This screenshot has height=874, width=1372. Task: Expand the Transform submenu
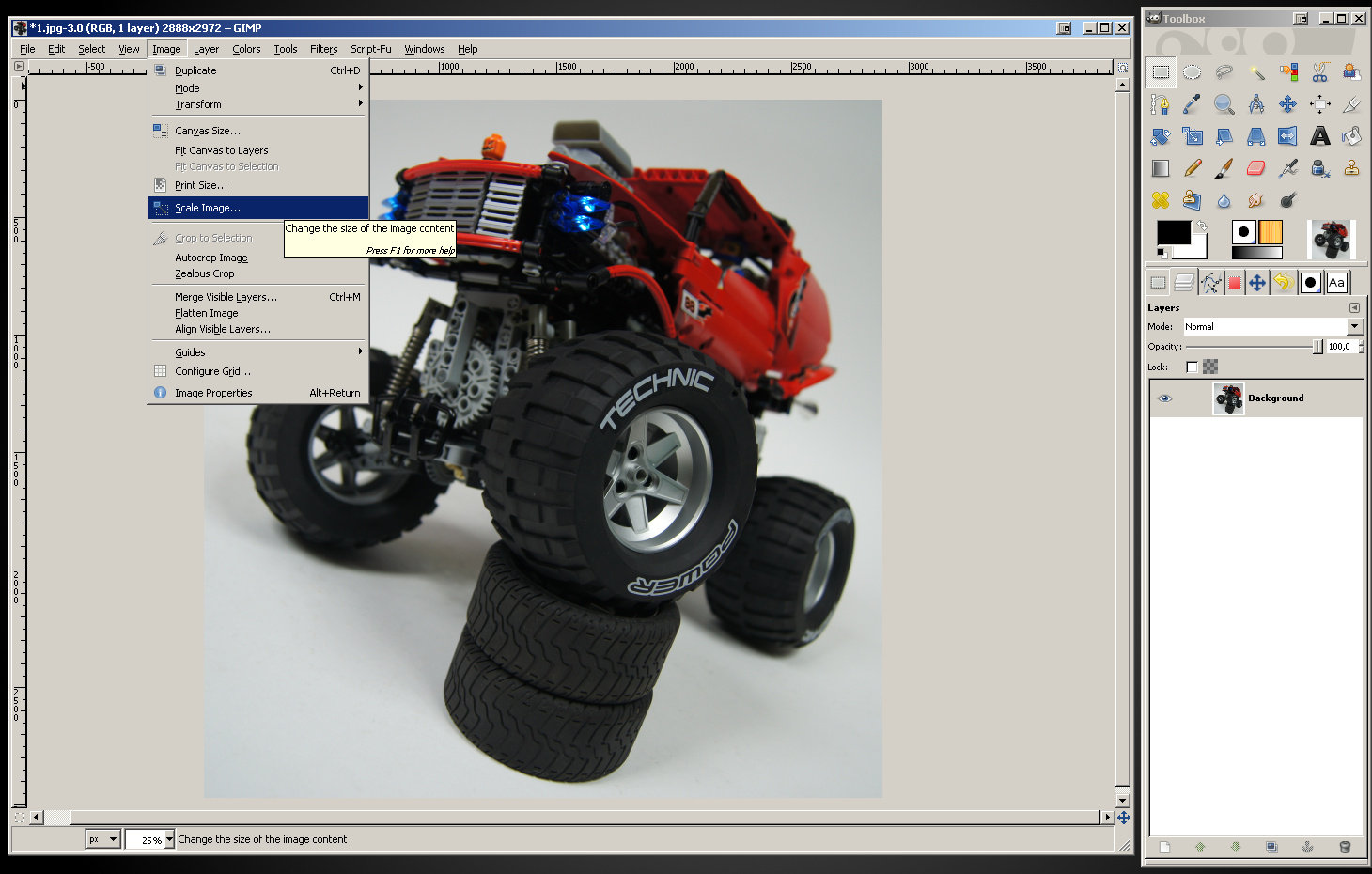click(258, 104)
